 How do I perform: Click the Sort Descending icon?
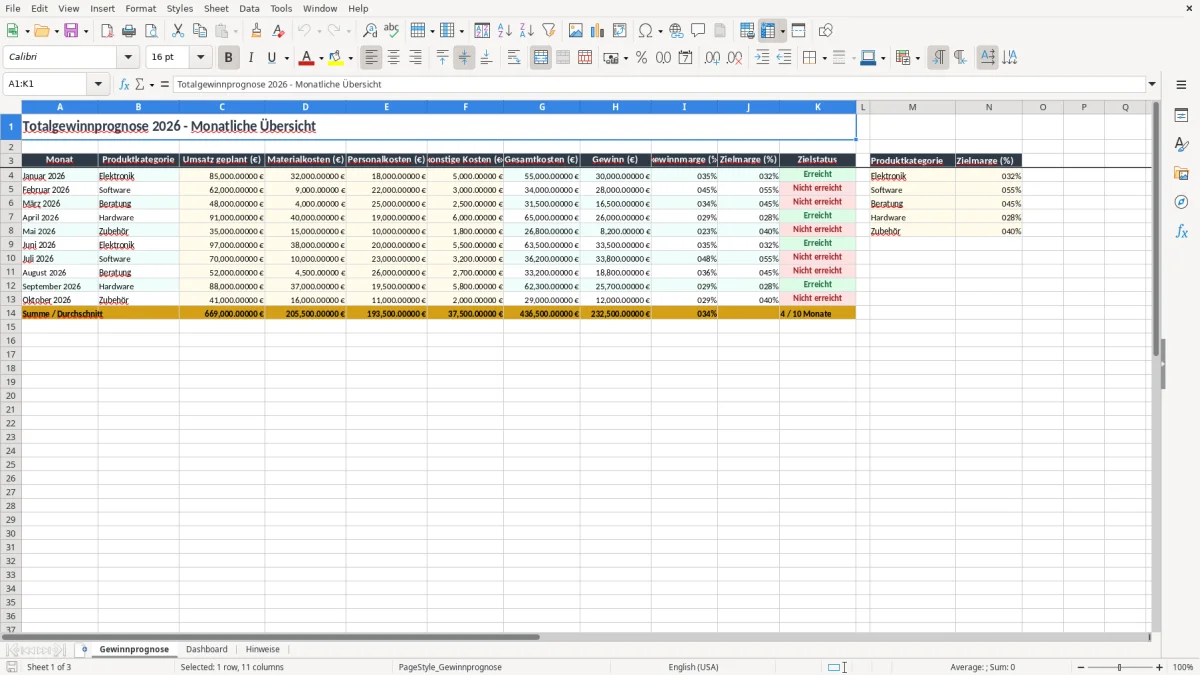[x=527, y=31]
